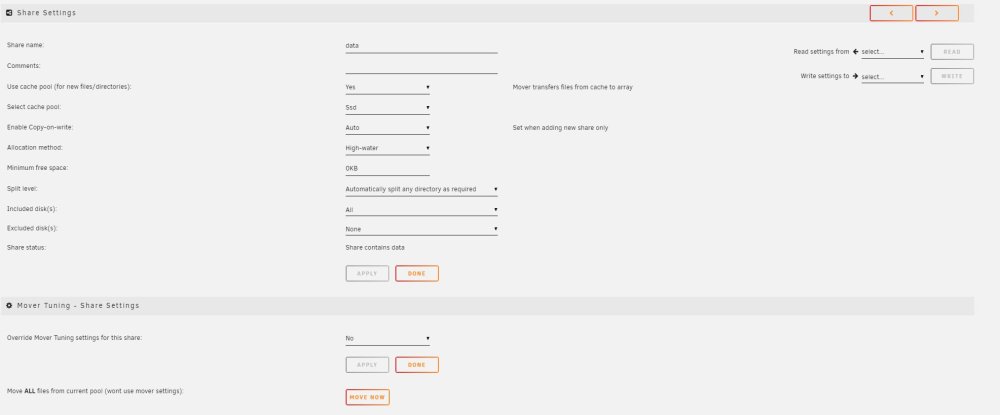
Task: Open the Split level dropdown
Action: point(421,189)
